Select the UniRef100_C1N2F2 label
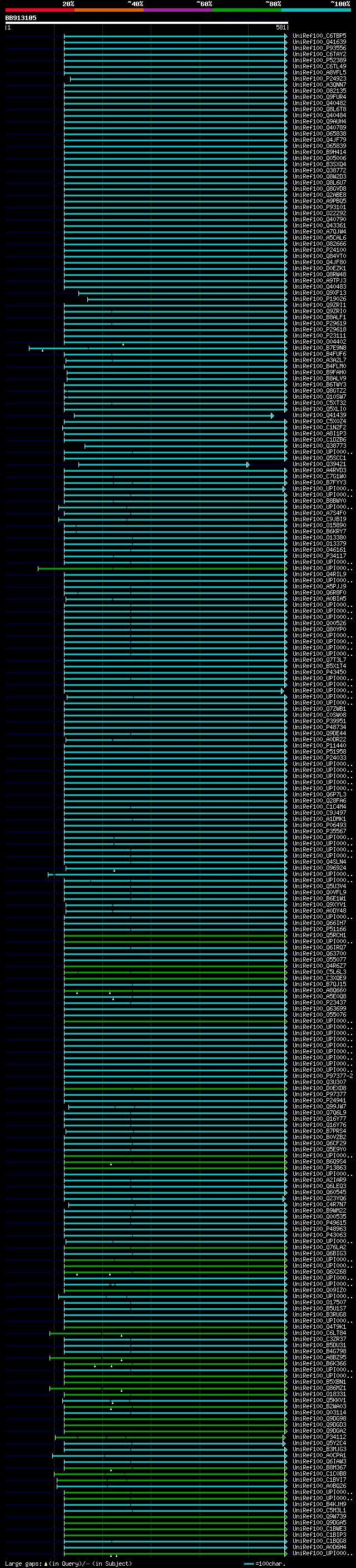Screen dimensions: 356x1568 click(319, 427)
